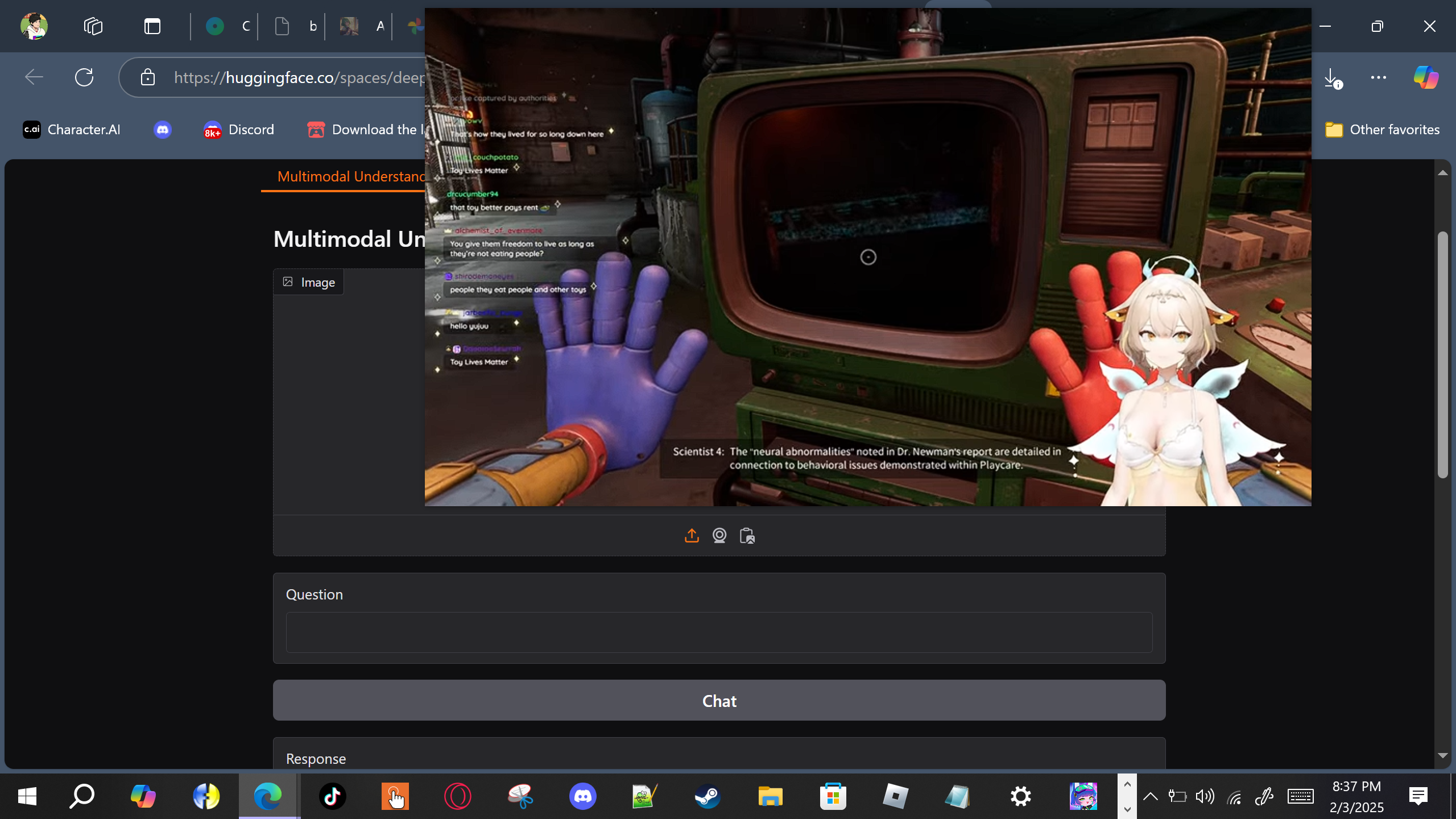1456x819 pixels.
Task: Refresh the page
Action: [x=84, y=77]
